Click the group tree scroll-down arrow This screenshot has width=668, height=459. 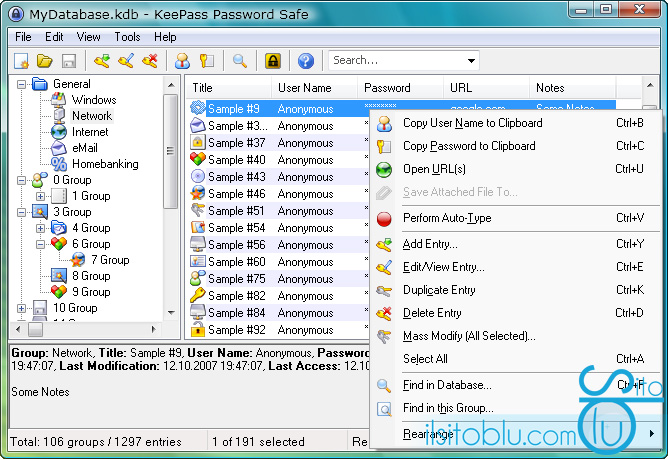click(x=171, y=313)
